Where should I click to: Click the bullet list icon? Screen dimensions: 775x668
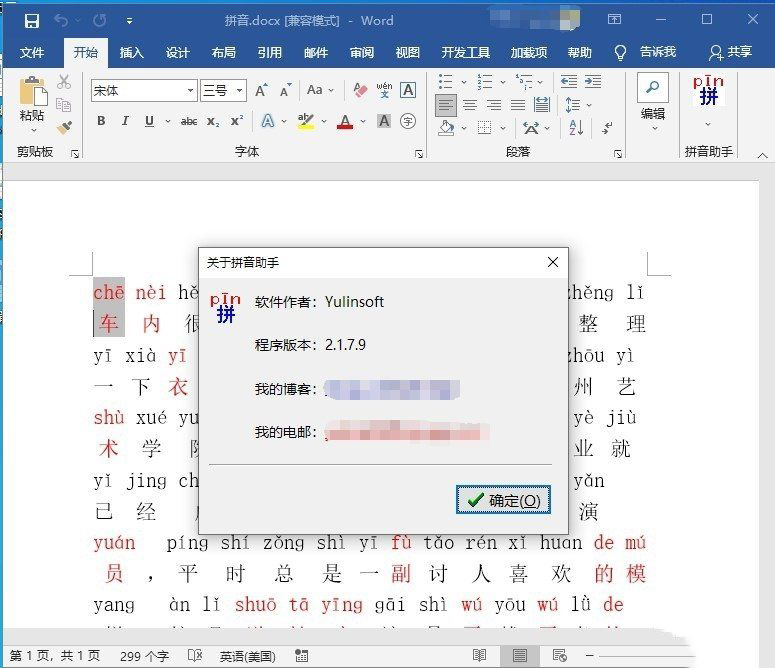[446, 82]
